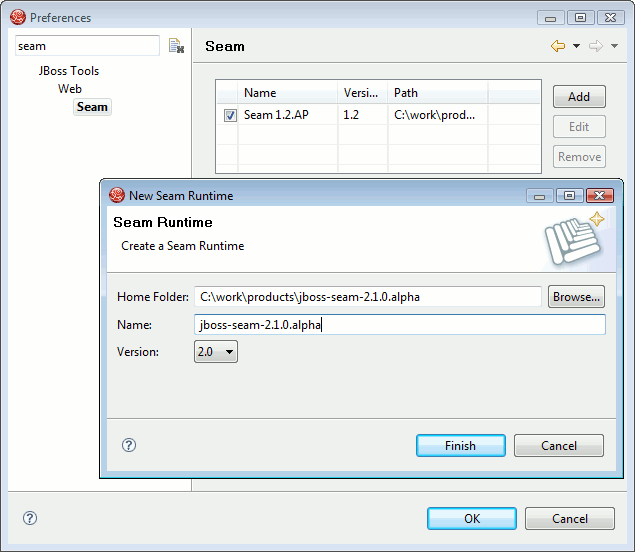The height and width of the screenshot is (552, 635).
Task: Open help in New Seam Runtime dialog
Action: [129, 445]
